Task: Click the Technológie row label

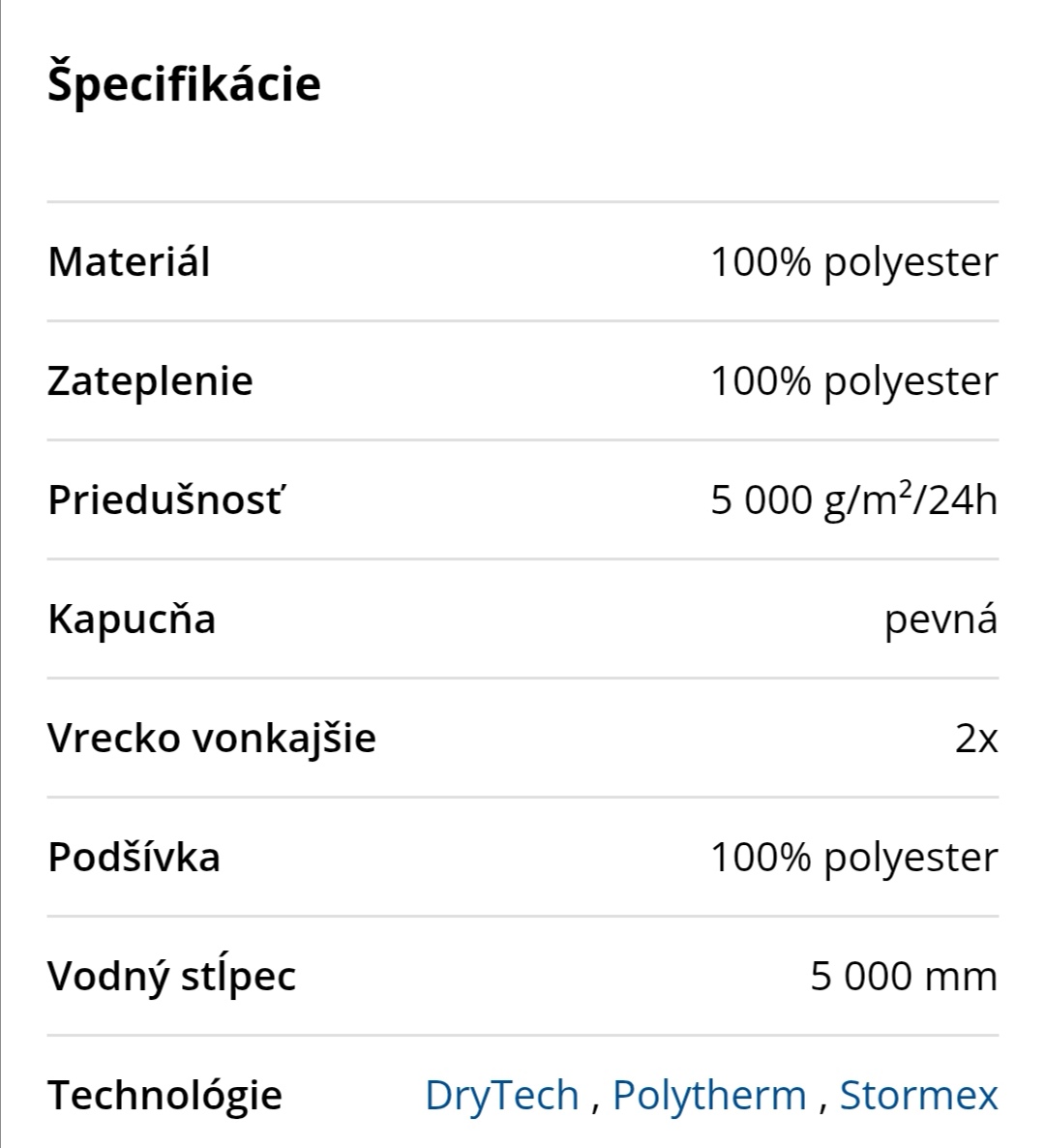Action: [x=164, y=1095]
